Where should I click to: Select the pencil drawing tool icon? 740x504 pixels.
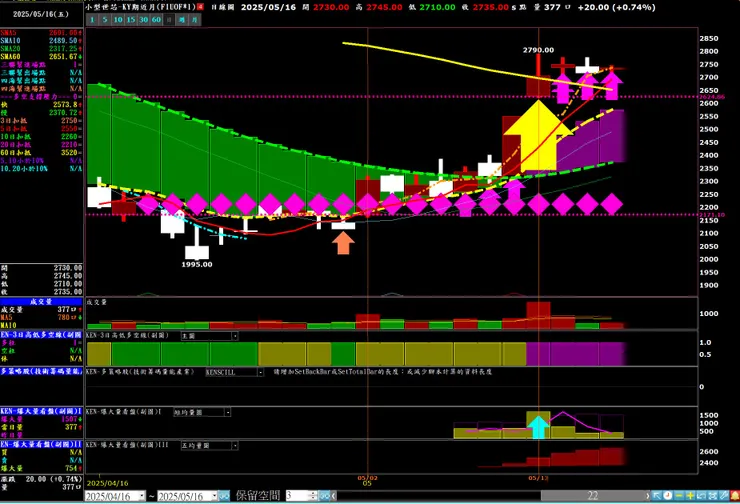[x=723, y=496]
